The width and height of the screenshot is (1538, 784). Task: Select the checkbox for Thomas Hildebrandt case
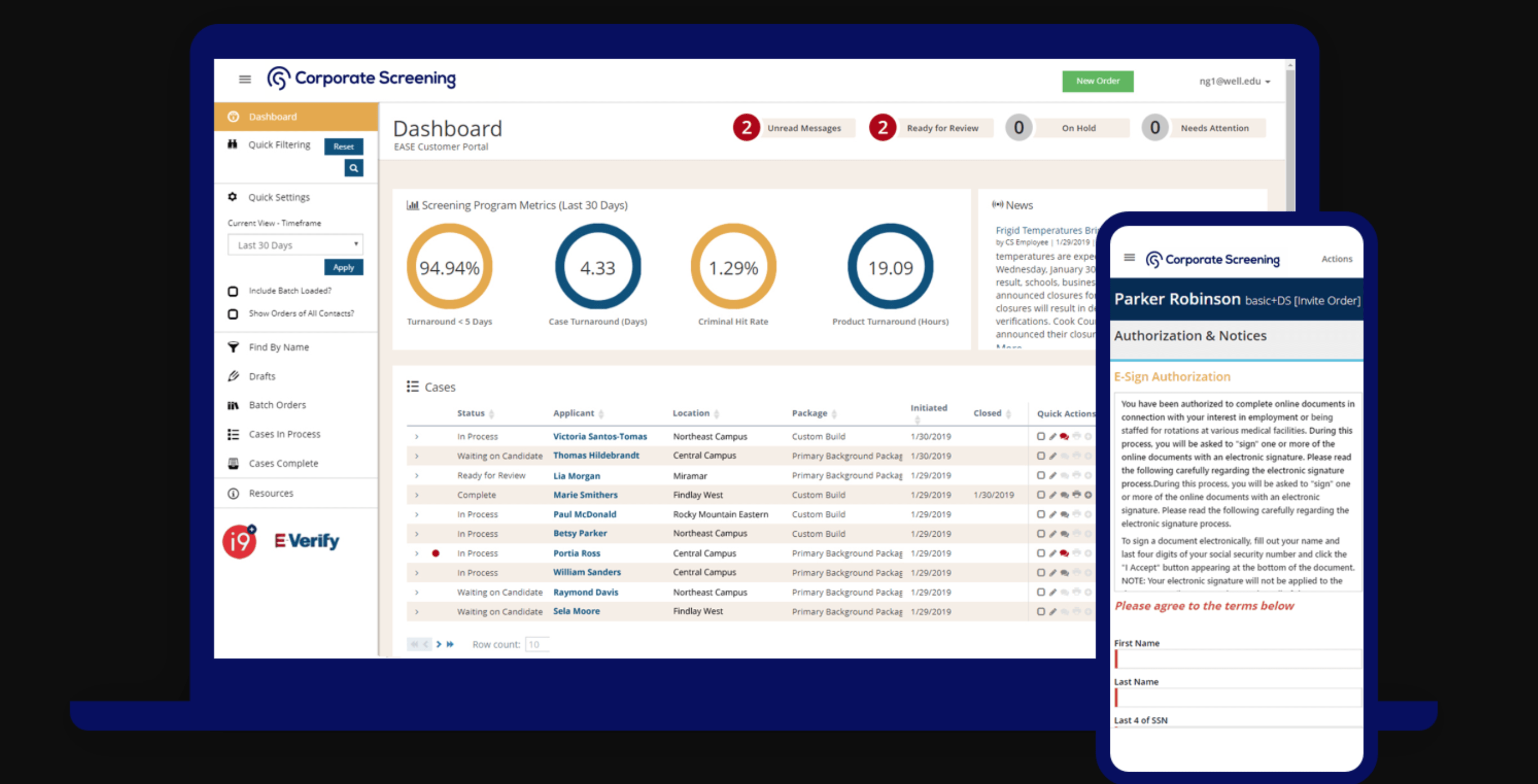pos(1041,456)
